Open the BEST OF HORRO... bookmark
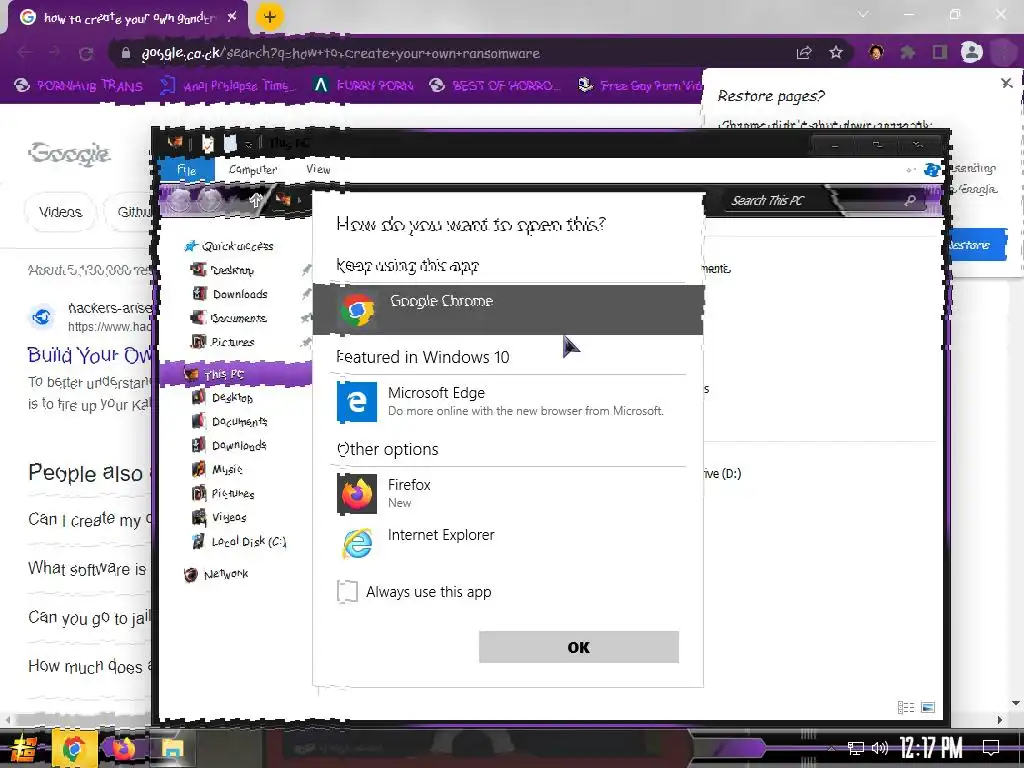This screenshot has height=768, width=1024. pos(495,86)
